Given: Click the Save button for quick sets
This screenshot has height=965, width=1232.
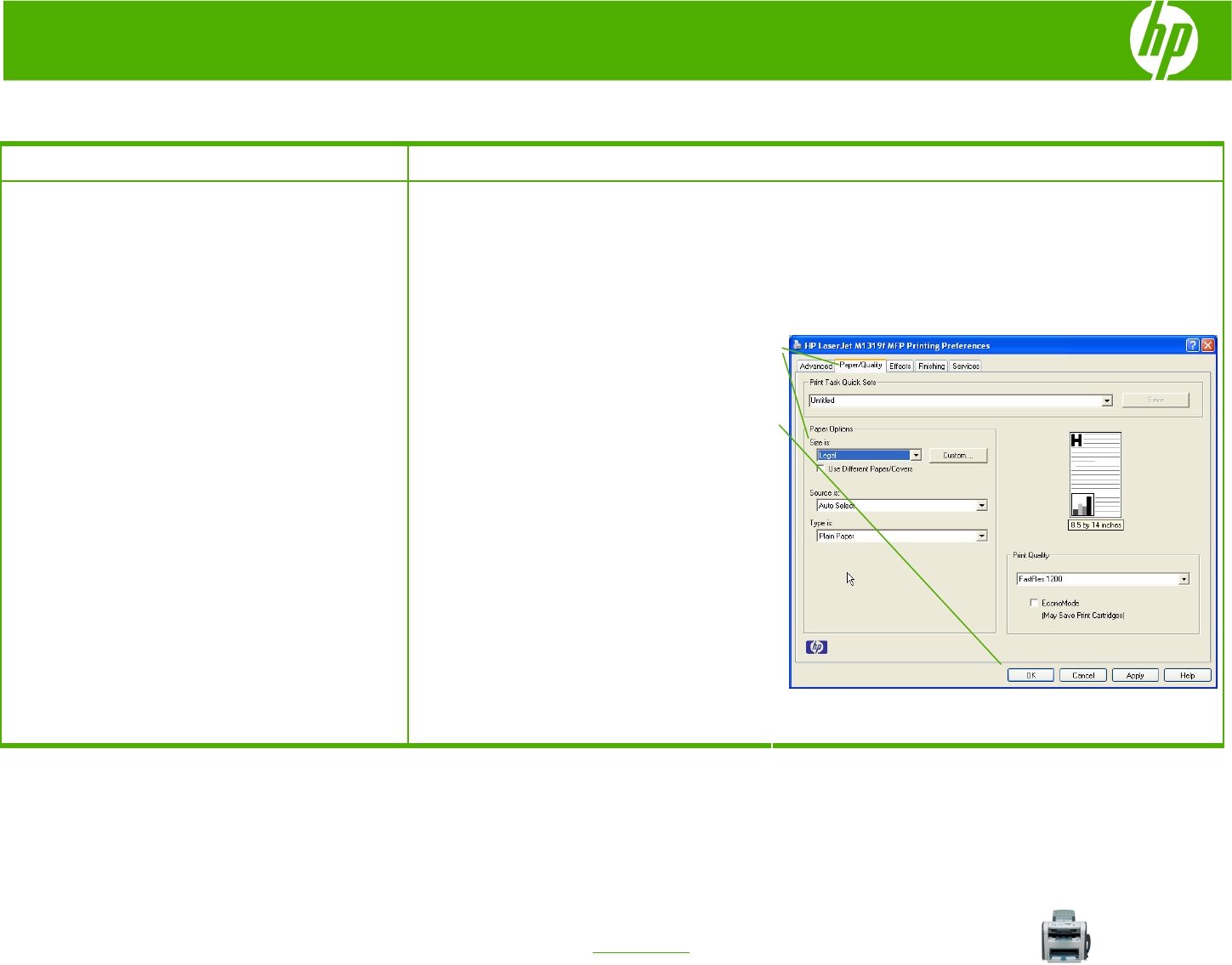Looking at the screenshot, I should pos(1155,400).
